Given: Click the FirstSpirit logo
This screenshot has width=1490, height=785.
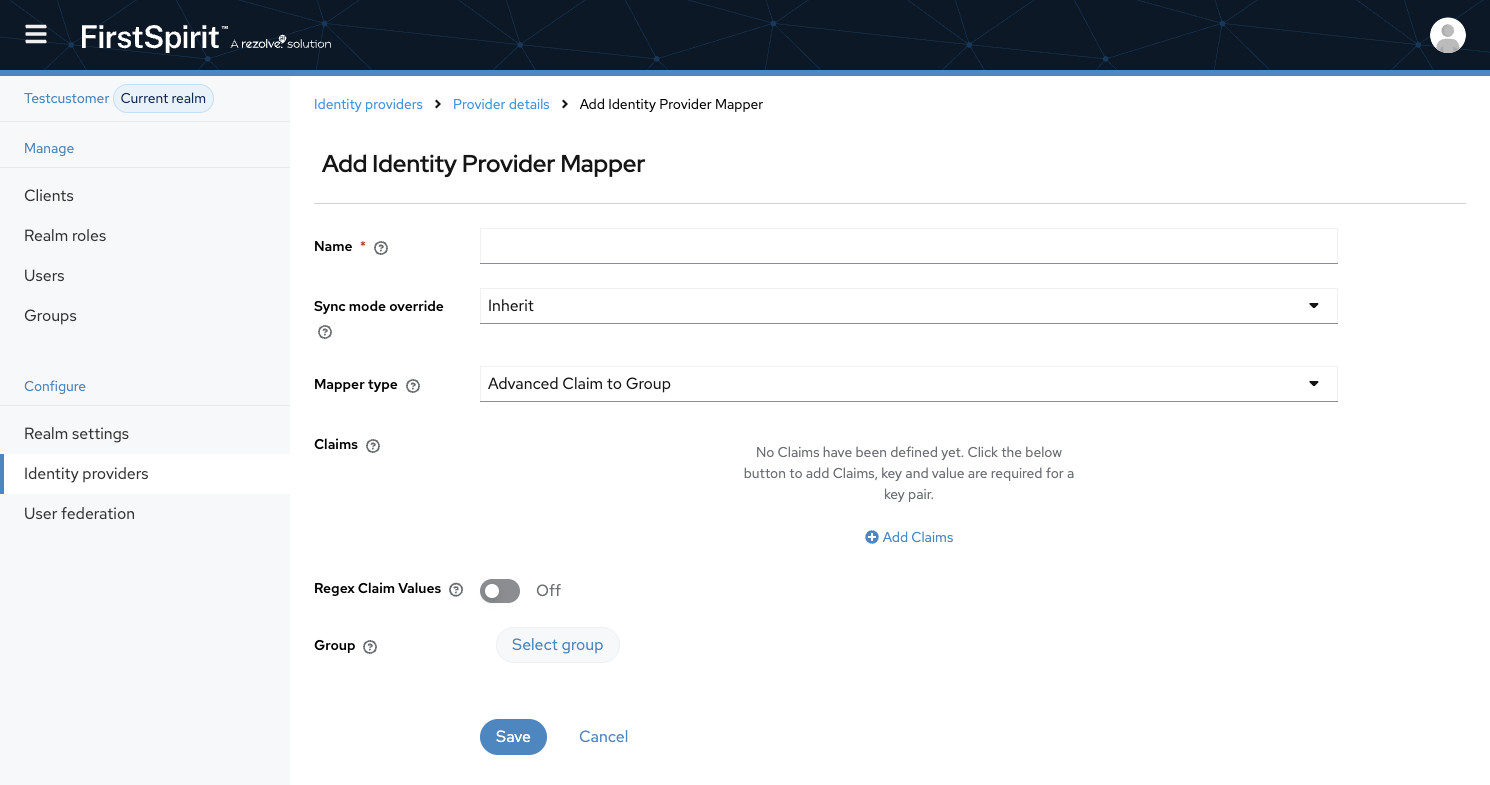Looking at the screenshot, I should coord(205,38).
